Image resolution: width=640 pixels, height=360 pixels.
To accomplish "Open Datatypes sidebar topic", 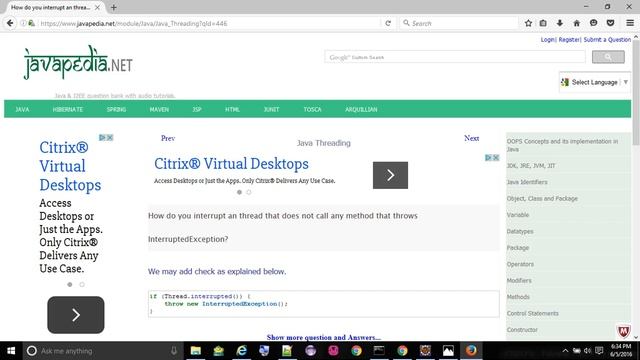I will (x=520, y=231).
